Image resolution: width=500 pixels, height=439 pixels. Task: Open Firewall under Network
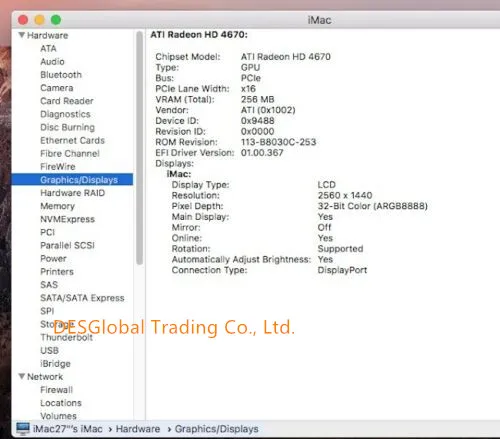tap(56, 390)
